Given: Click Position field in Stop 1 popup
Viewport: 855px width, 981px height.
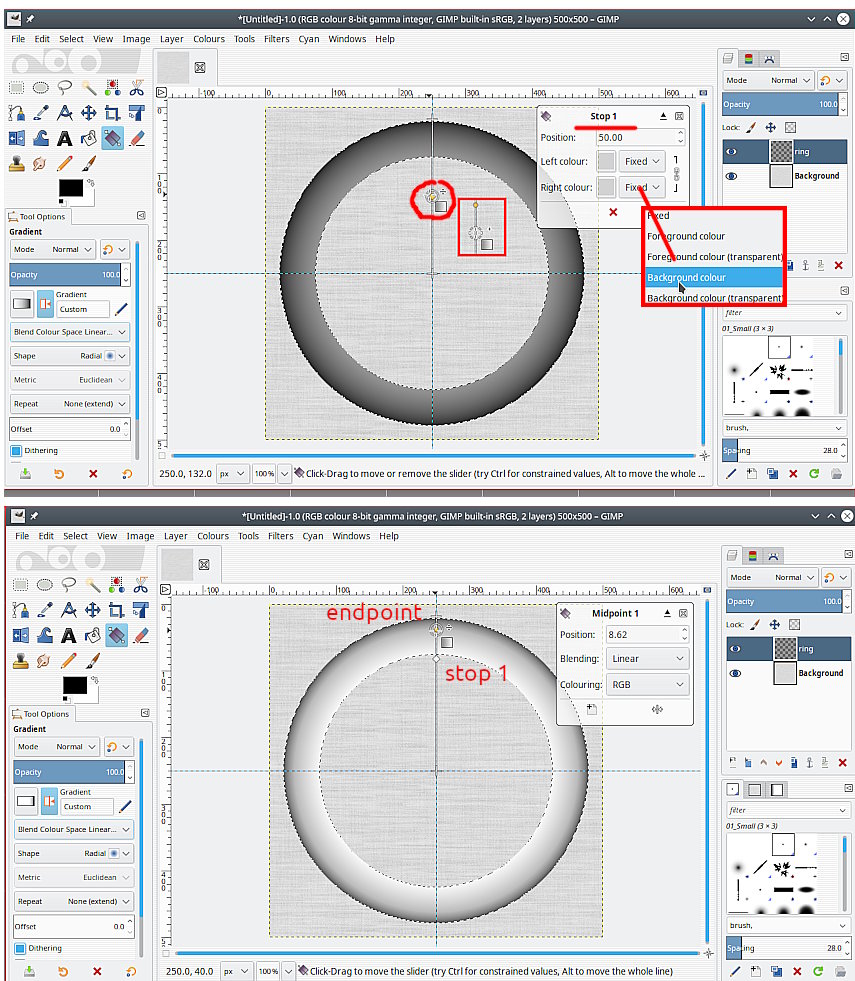Looking at the screenshot, I should coord(640,138).
